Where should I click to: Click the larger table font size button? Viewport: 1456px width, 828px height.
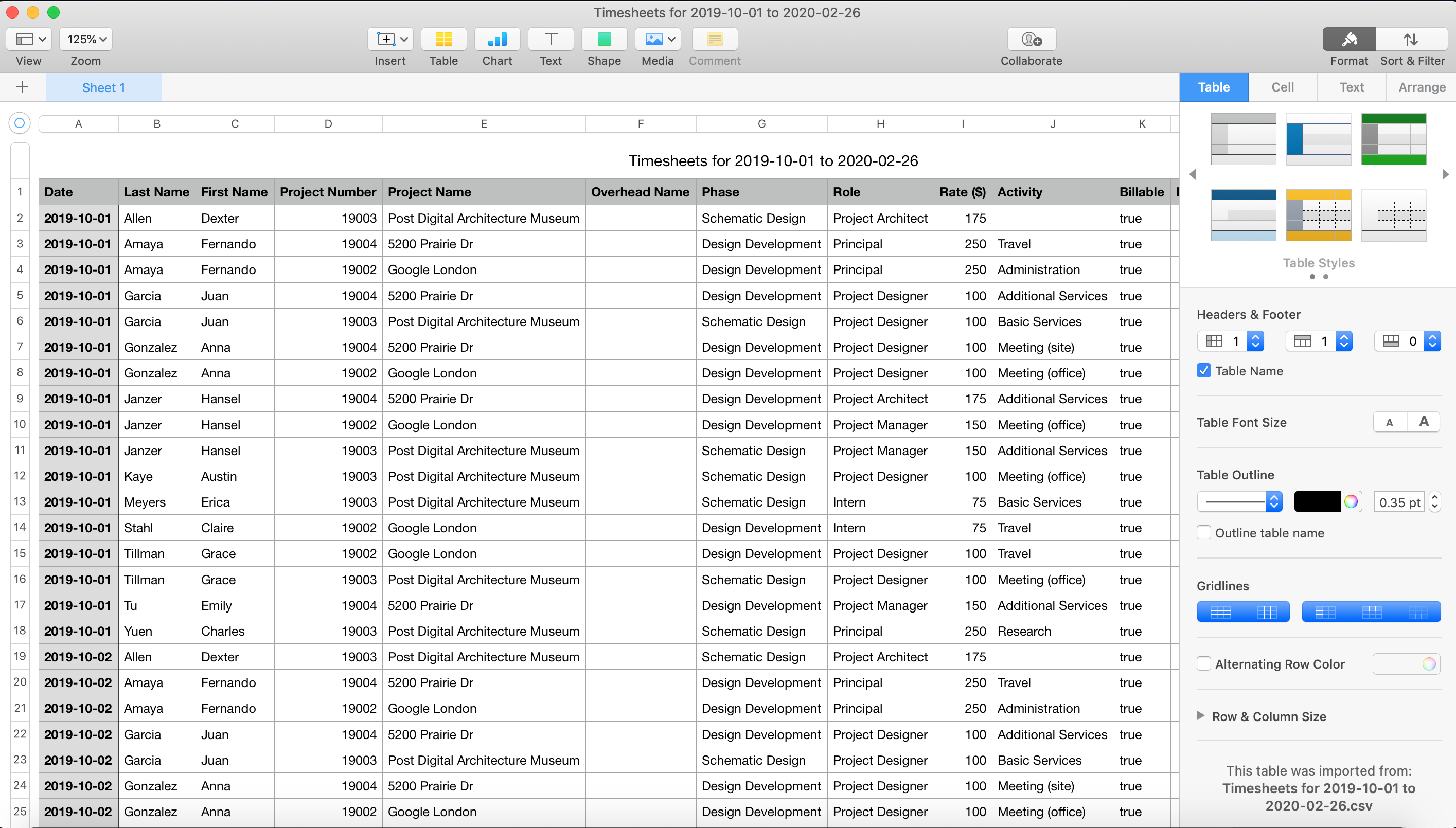(1423, 422)
